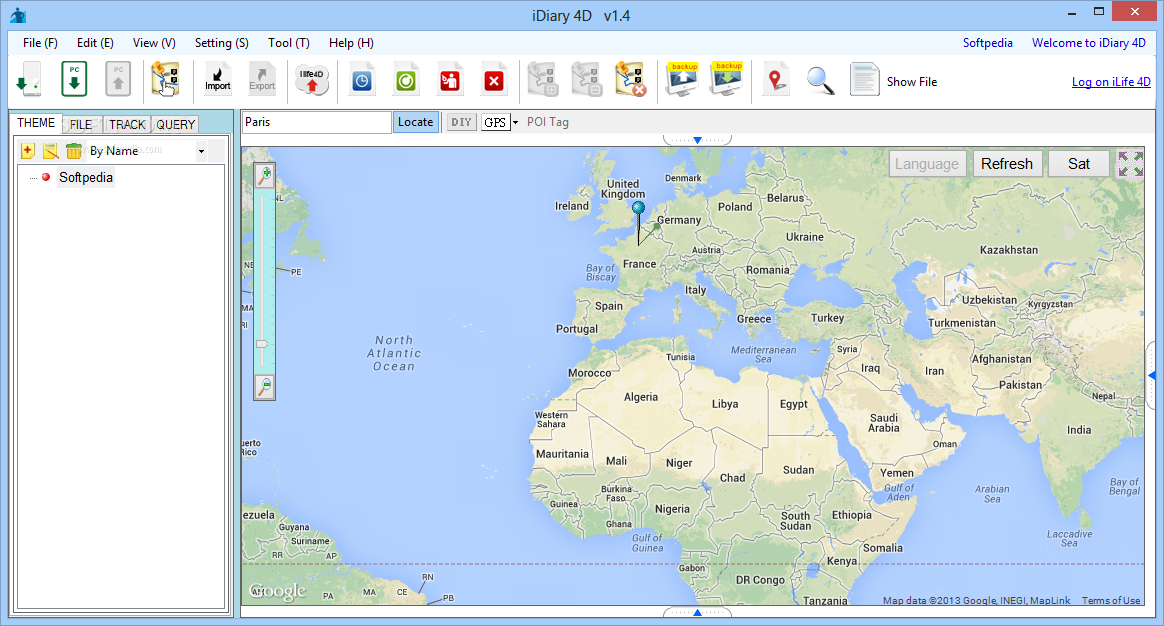
Task: Add a new theme with yellow plus icon
Action: (x=27, y=151)
